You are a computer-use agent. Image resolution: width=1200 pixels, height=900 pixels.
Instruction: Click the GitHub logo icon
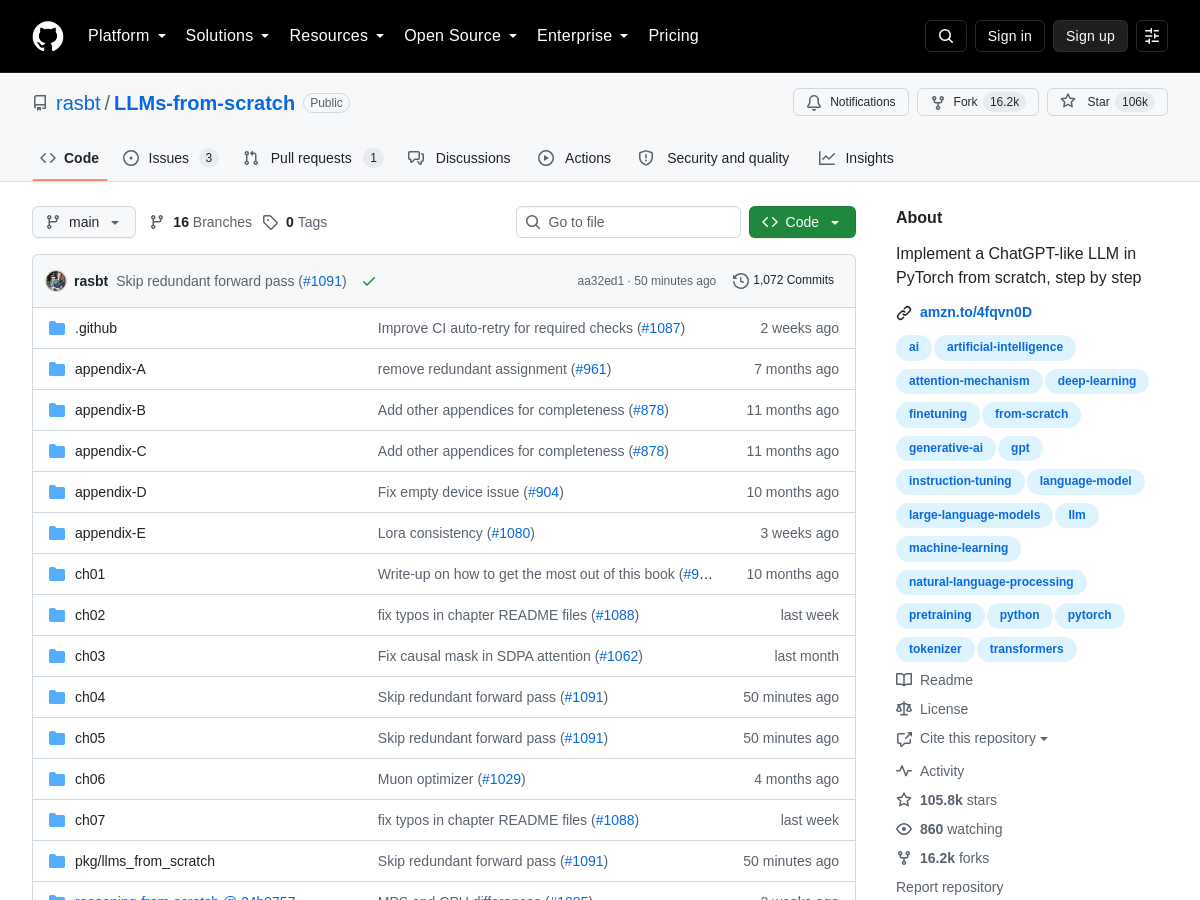click(x=48, y=36)
